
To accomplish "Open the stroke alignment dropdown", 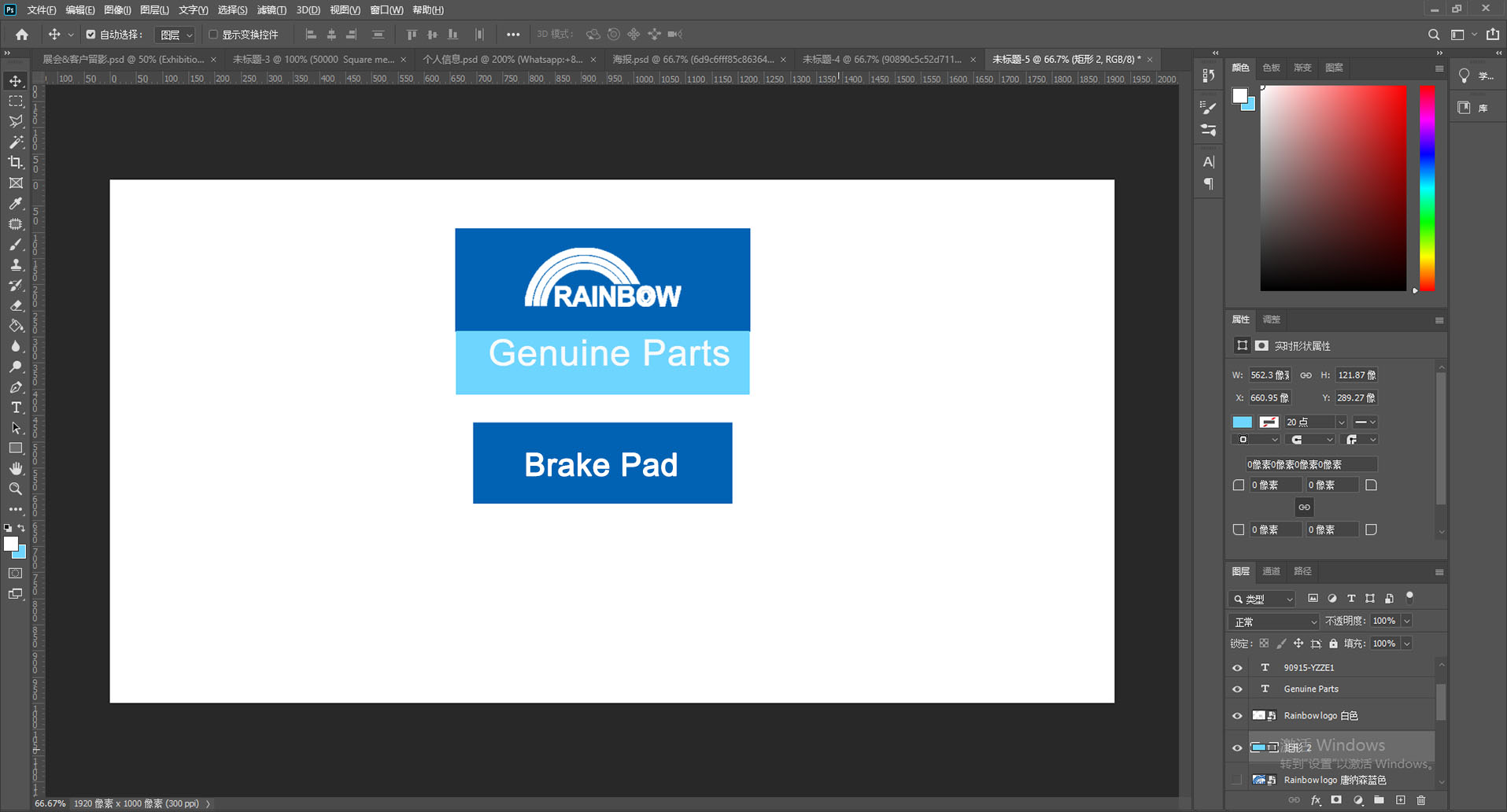I will [1256, 440].
